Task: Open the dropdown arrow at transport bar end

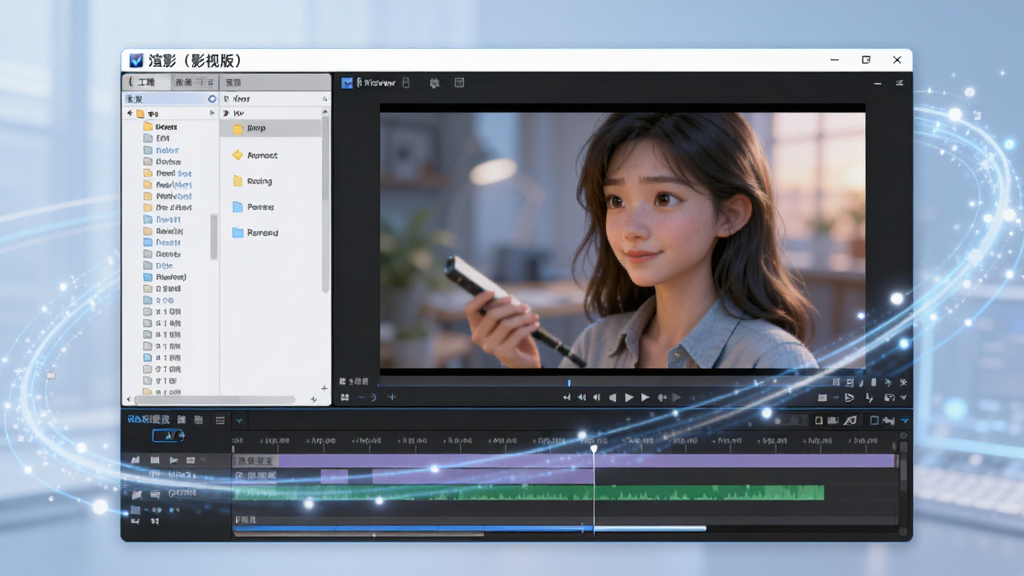Action: (904, 397)
